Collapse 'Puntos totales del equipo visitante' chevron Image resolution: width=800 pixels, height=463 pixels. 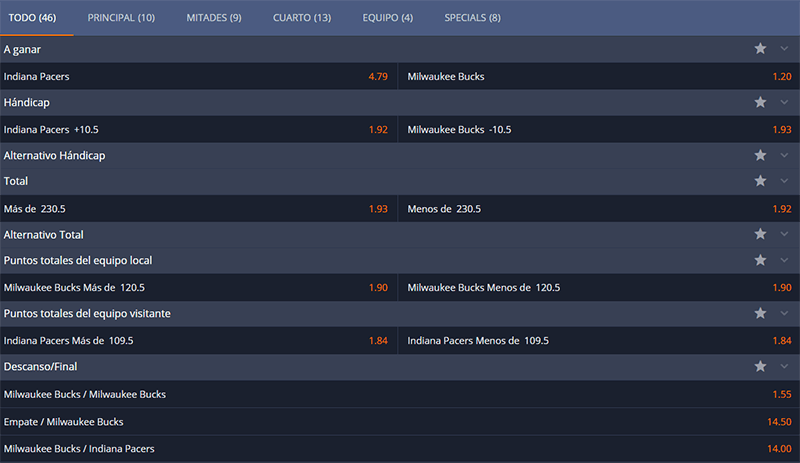[784, 313]
